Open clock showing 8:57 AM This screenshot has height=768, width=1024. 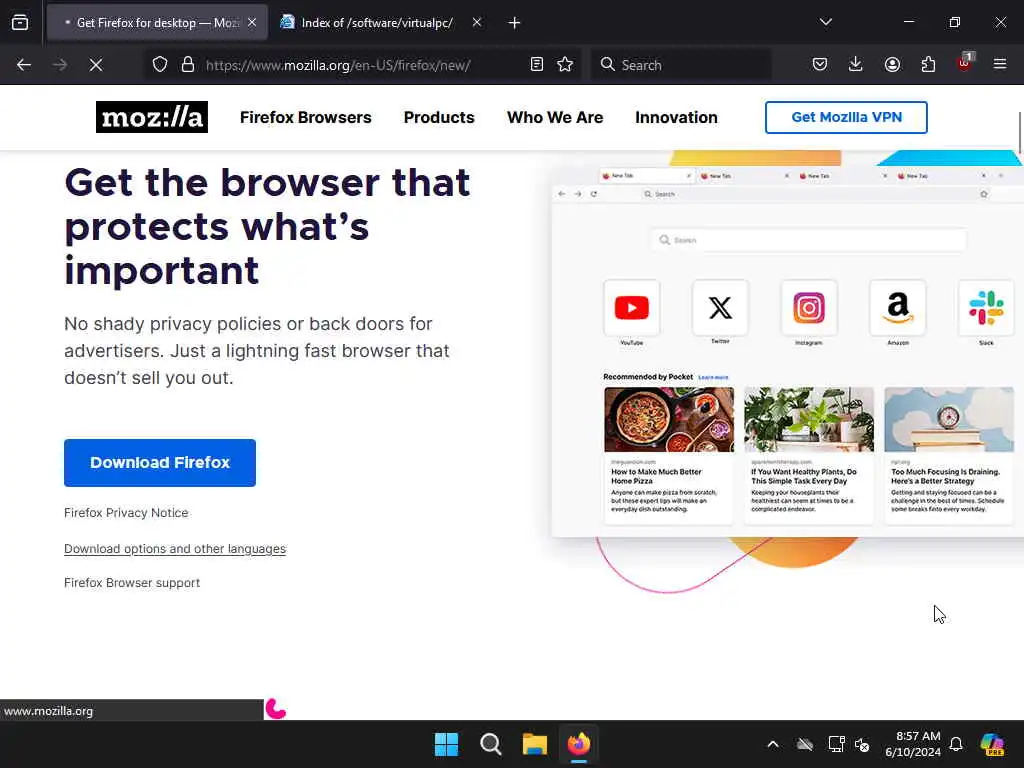913,744
